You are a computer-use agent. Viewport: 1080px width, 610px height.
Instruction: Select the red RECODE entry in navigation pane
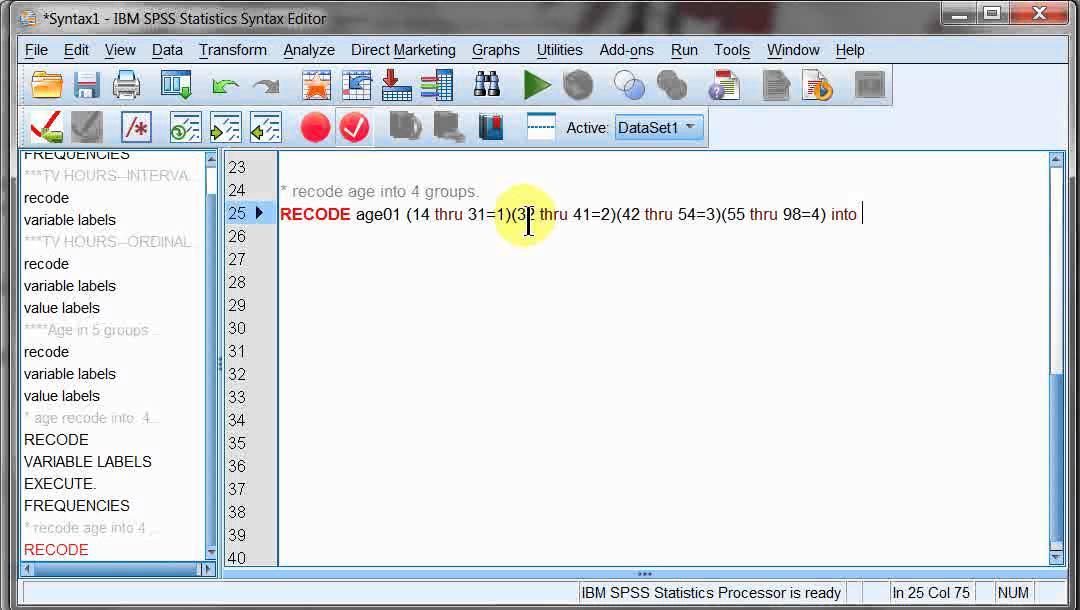pyautogui.click(x=56, y=550)
